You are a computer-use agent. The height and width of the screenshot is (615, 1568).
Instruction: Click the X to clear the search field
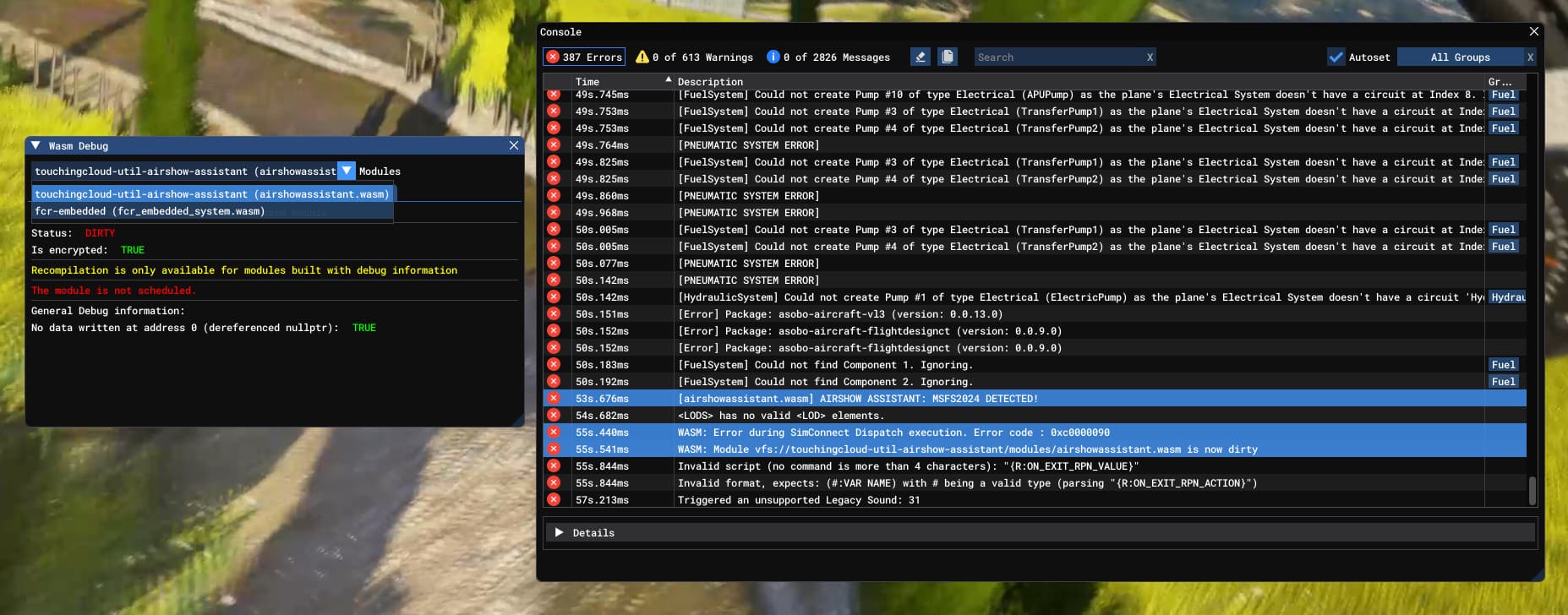[x=1150, y=57]
